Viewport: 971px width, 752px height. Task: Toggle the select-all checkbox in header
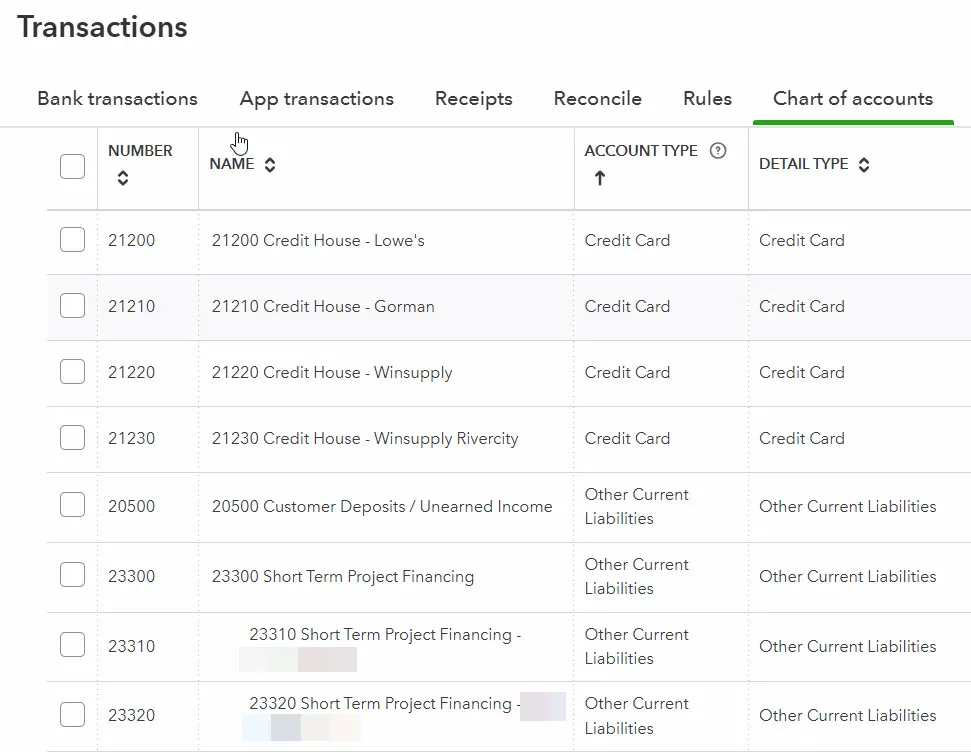coord(73,166)
